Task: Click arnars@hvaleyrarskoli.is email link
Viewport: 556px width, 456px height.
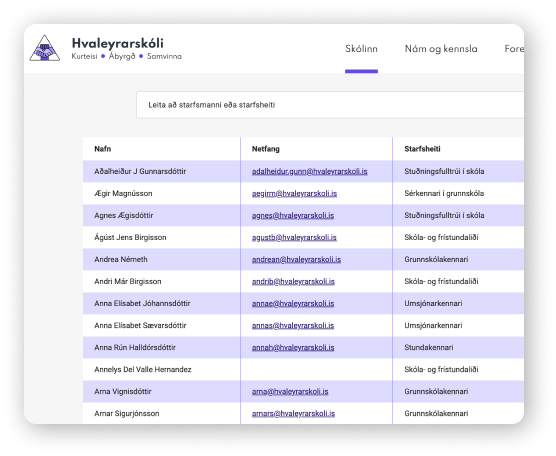Action: [293, 413]
